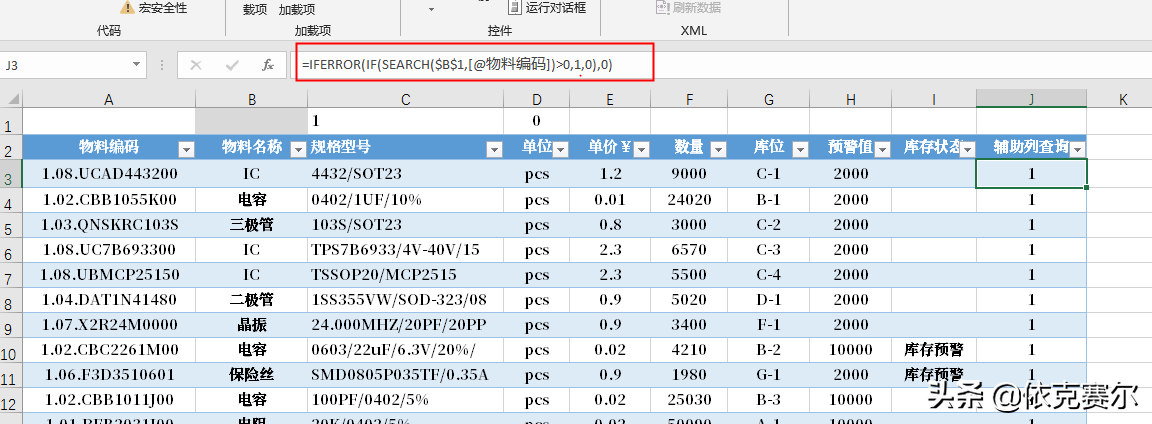This screenshot has width=1152, height=424.
Task: Select column header H
Action: pyautogui.click(x=850, y=99)
